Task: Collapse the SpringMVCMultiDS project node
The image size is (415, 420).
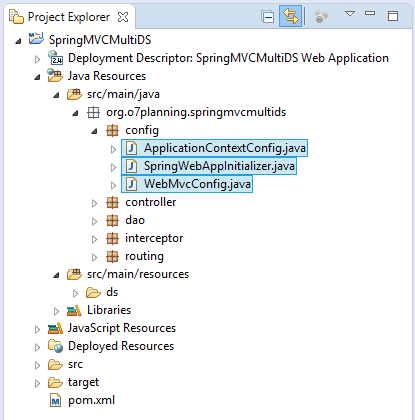Action: click(x=18, y=41)
